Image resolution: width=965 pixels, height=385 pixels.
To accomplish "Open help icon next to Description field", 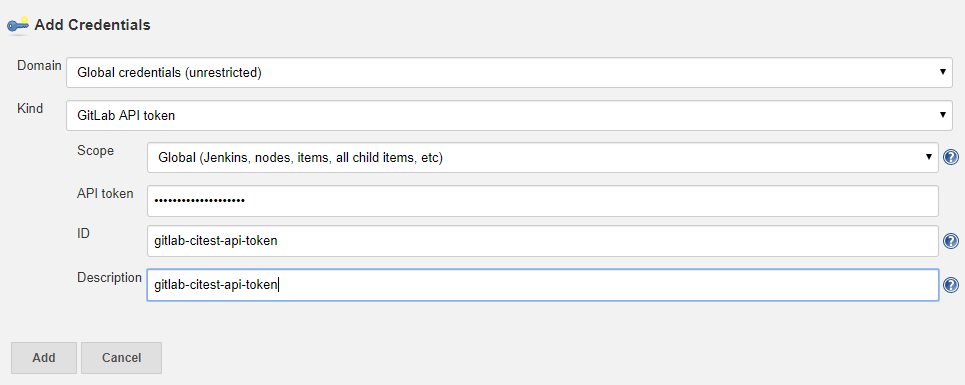I will point(950,285).
